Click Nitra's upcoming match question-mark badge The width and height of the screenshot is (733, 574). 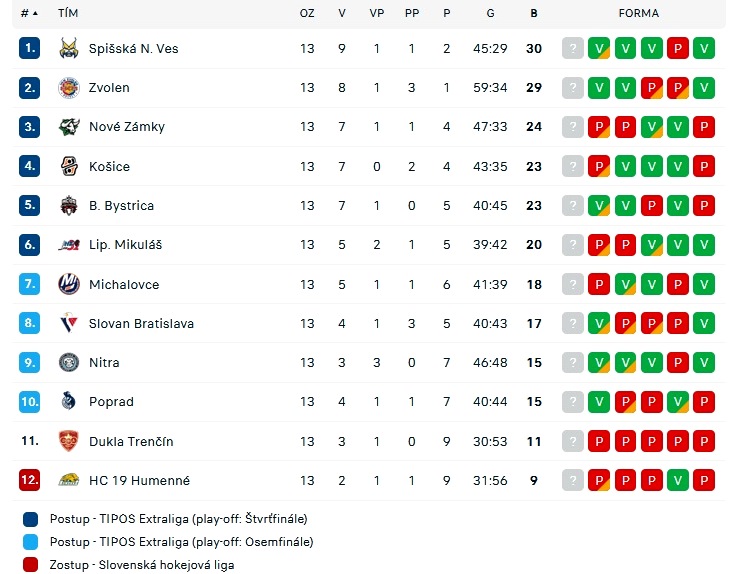coord(573,362)
